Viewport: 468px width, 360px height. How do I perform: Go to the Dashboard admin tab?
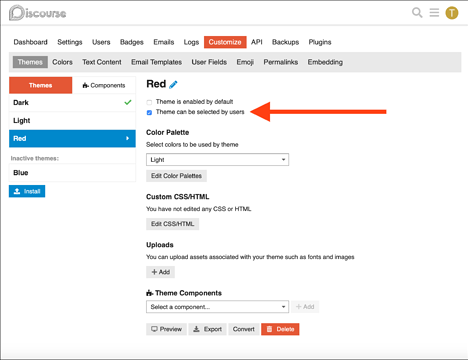tap(30, 42)
